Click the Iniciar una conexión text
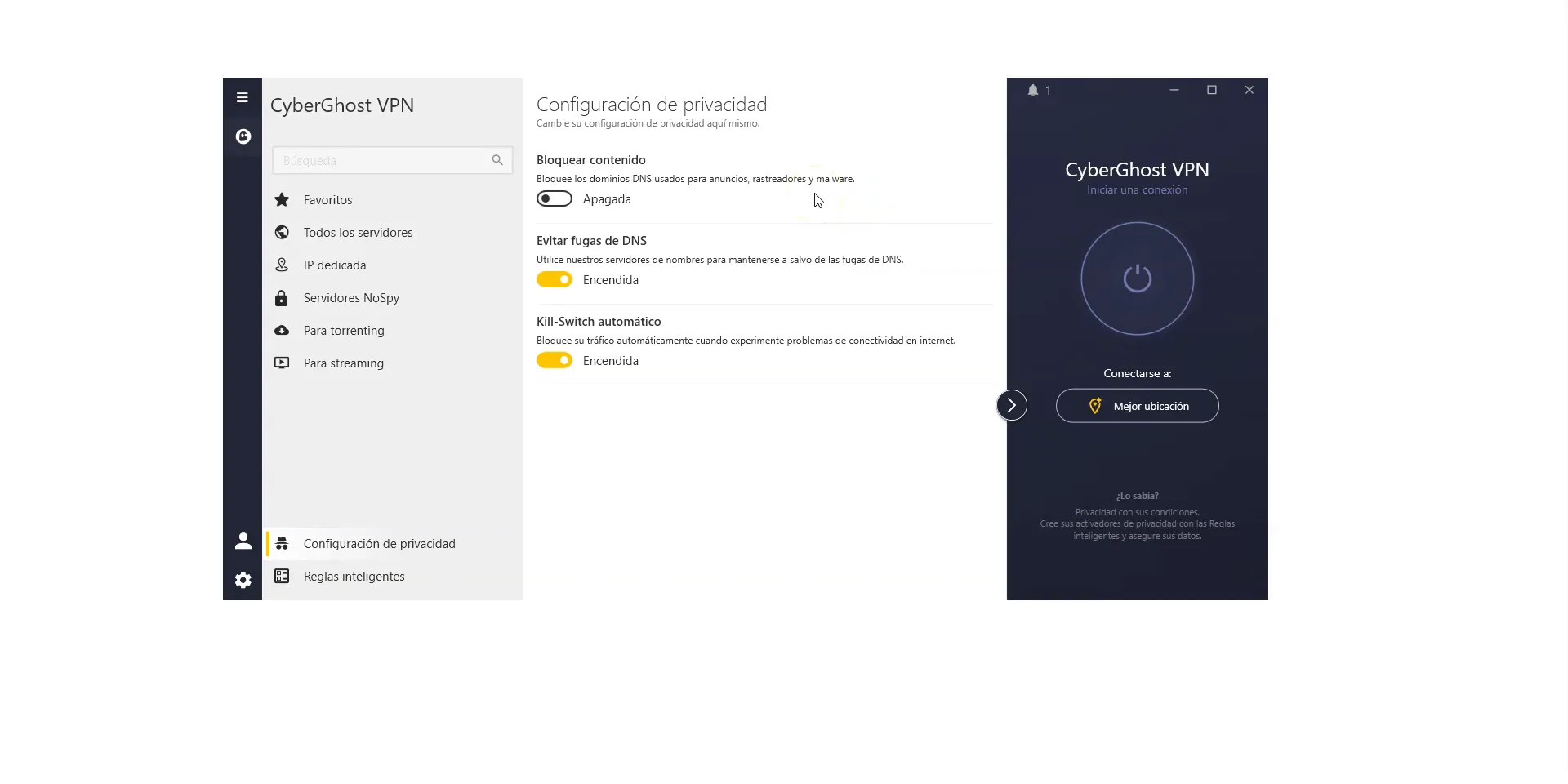Image resolution: width=1568 pixels, height=784 pixels. [x=1138, y=189]
